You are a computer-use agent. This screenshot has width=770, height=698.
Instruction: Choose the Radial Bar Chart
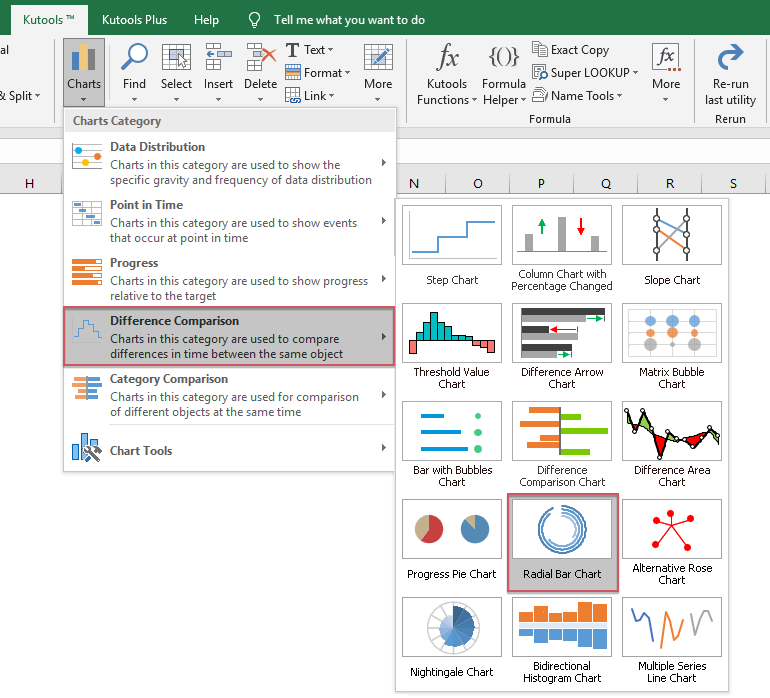click(562, 542)
